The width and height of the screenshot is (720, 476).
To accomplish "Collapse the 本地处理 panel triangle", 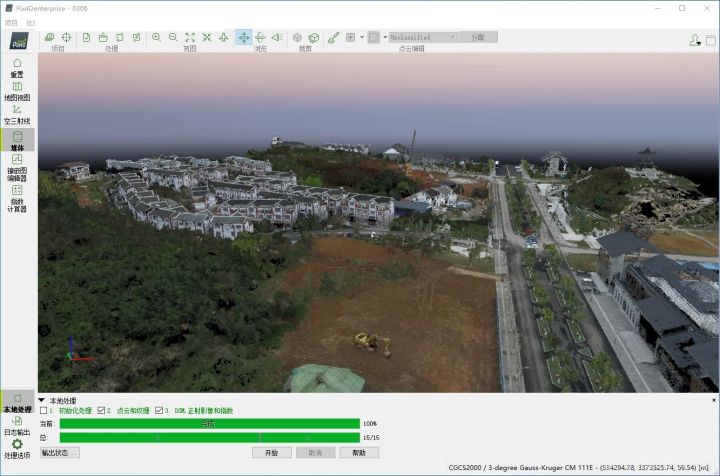I will [41, 401].
